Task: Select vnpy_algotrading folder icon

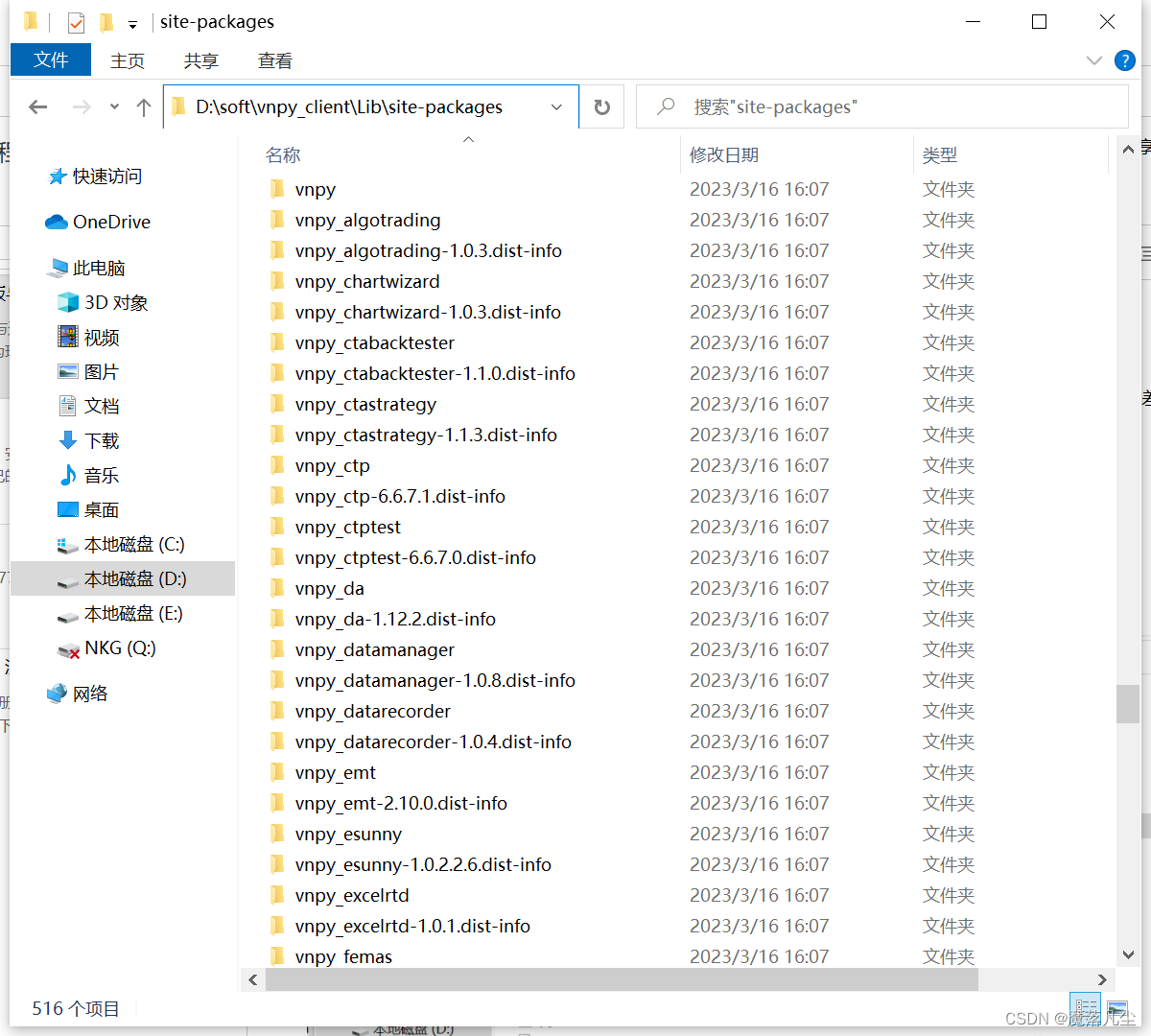Action: click(x=277, y=220)
